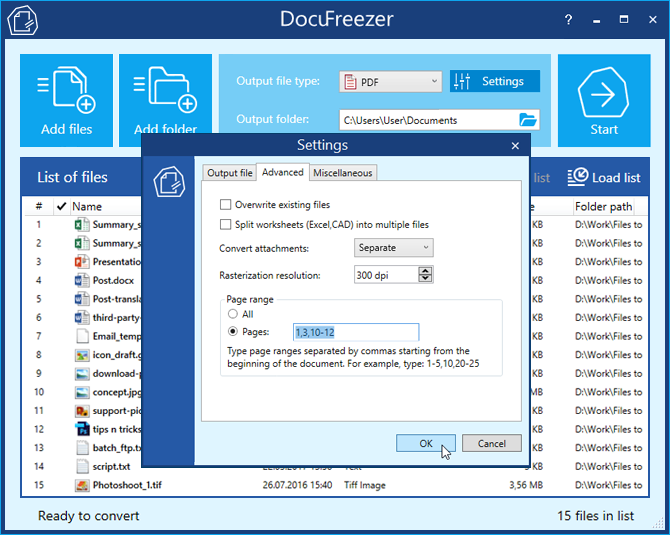Click the Start conversion button
Viewport: 670px width, 535px height.
tap(604, 100)
